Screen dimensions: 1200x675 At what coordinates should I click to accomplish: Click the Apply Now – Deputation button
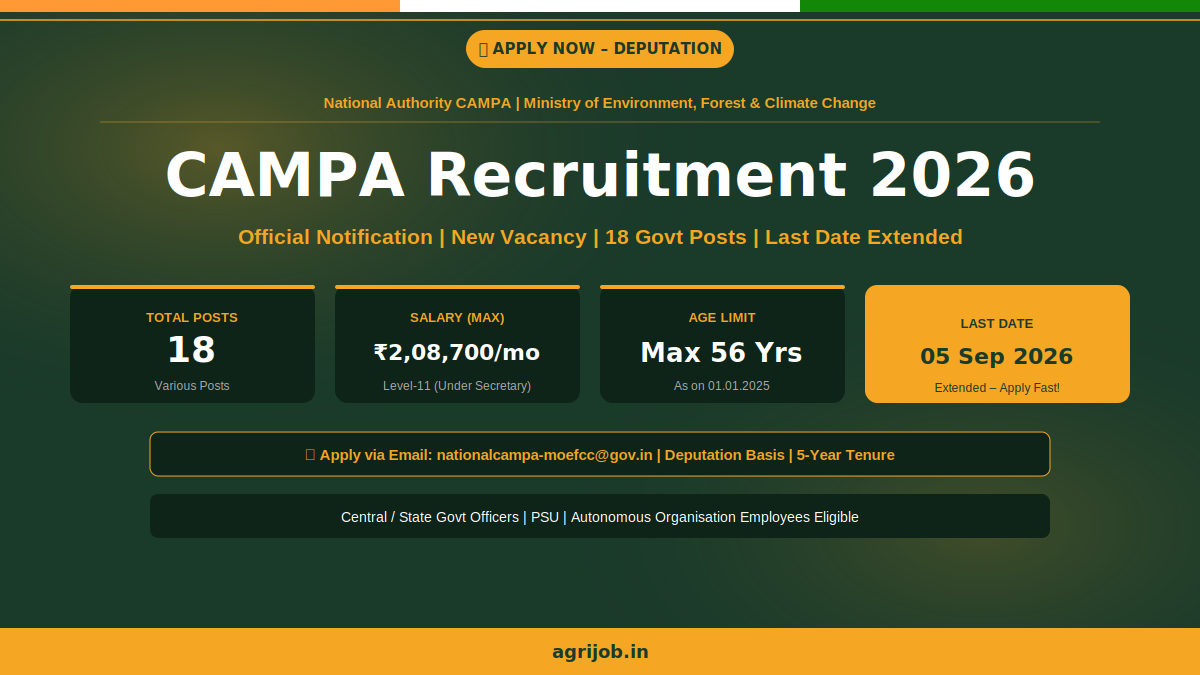[600, 49]
